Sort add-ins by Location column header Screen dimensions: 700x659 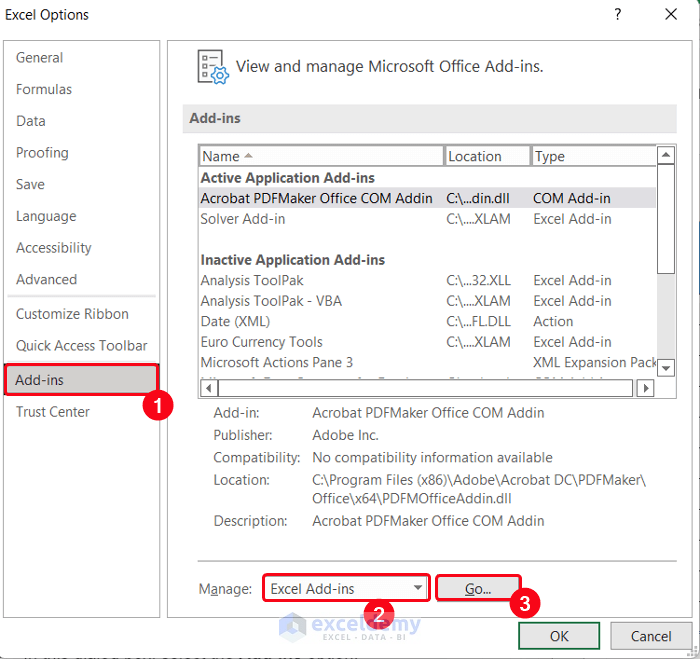pos(487,156)
